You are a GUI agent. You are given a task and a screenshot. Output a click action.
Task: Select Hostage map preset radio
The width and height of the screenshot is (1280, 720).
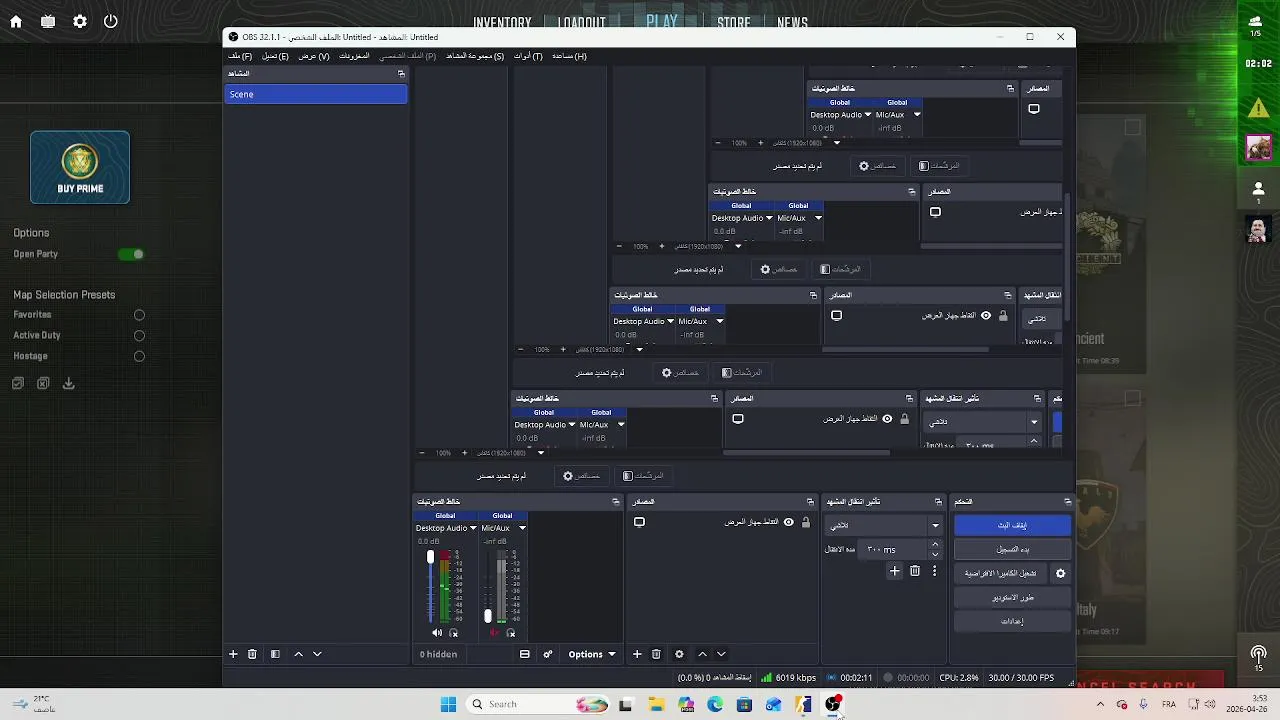(139, 356)
